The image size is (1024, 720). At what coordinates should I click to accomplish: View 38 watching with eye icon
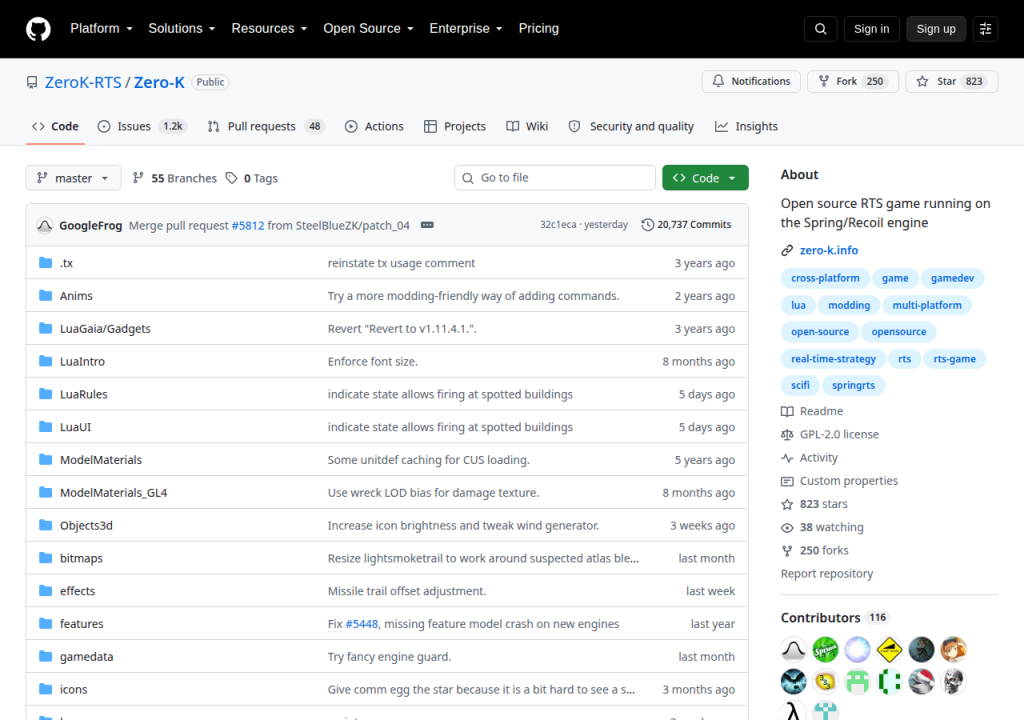[822, 527]
